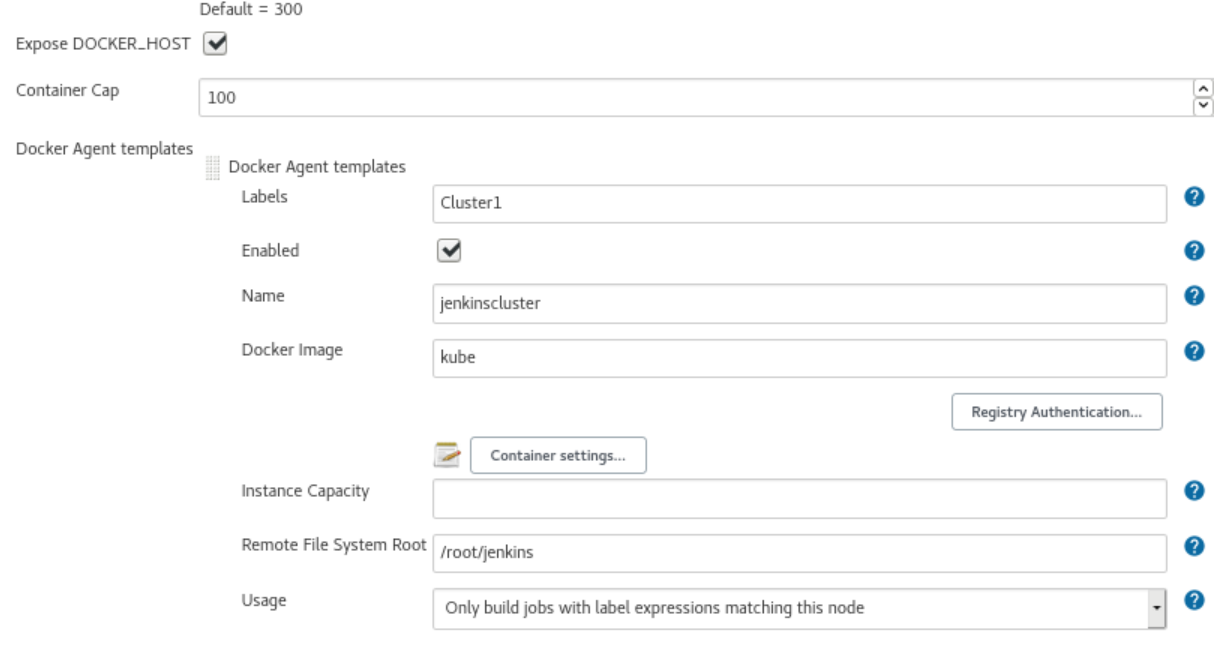Show help for Remote File System Root
Viewport: 1214px width, 652px height.
[x=1192, y=545]
